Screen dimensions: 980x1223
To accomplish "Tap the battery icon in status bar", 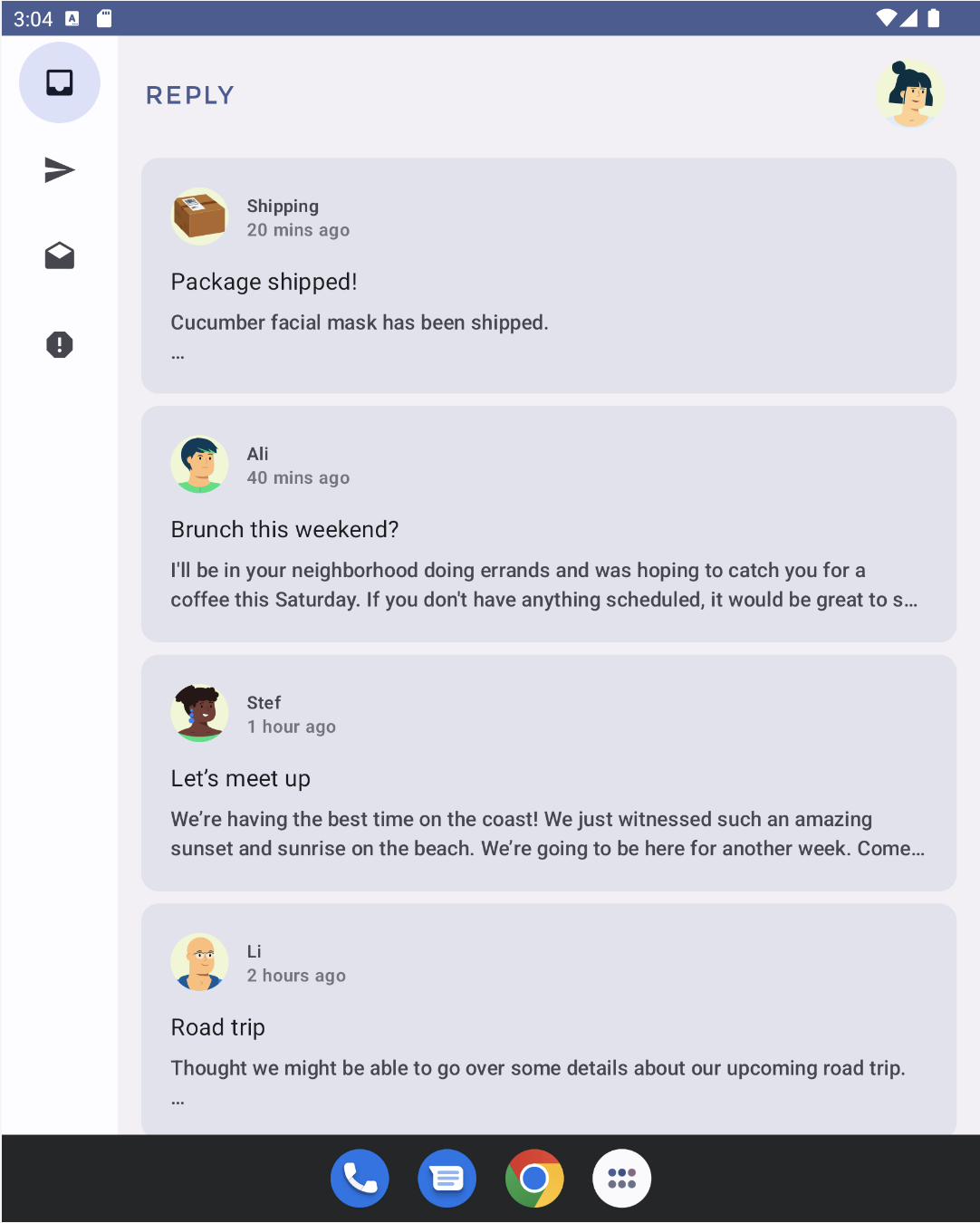I will click(x=934, y=18).
